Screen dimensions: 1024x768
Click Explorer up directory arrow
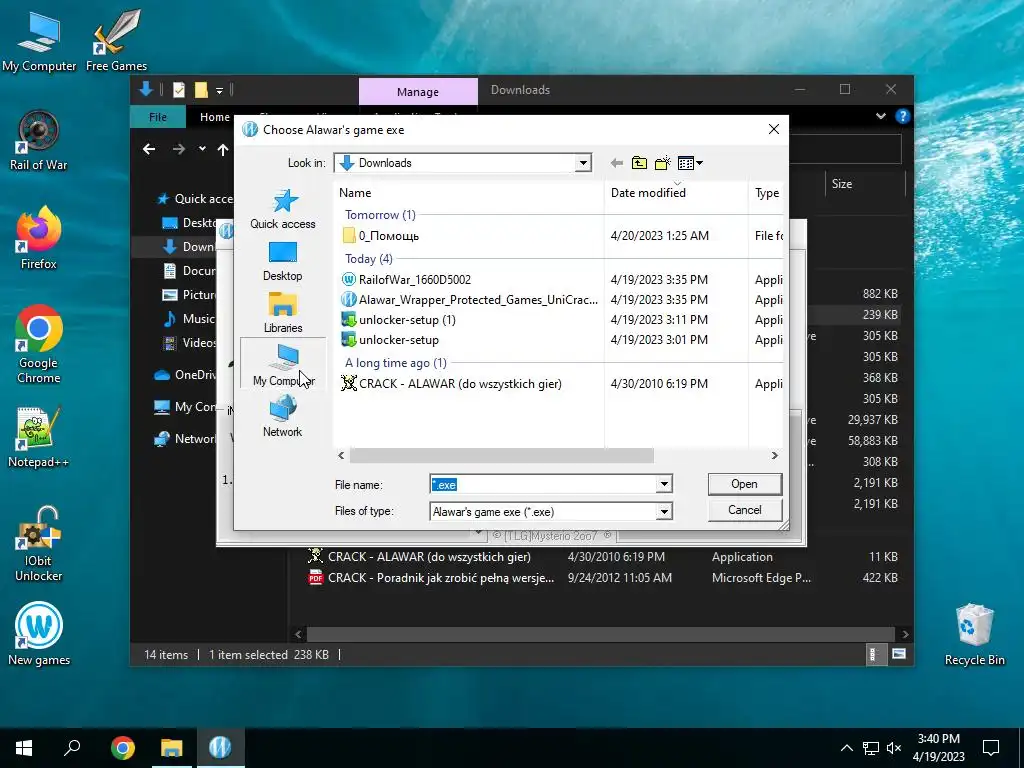point(223,150)
